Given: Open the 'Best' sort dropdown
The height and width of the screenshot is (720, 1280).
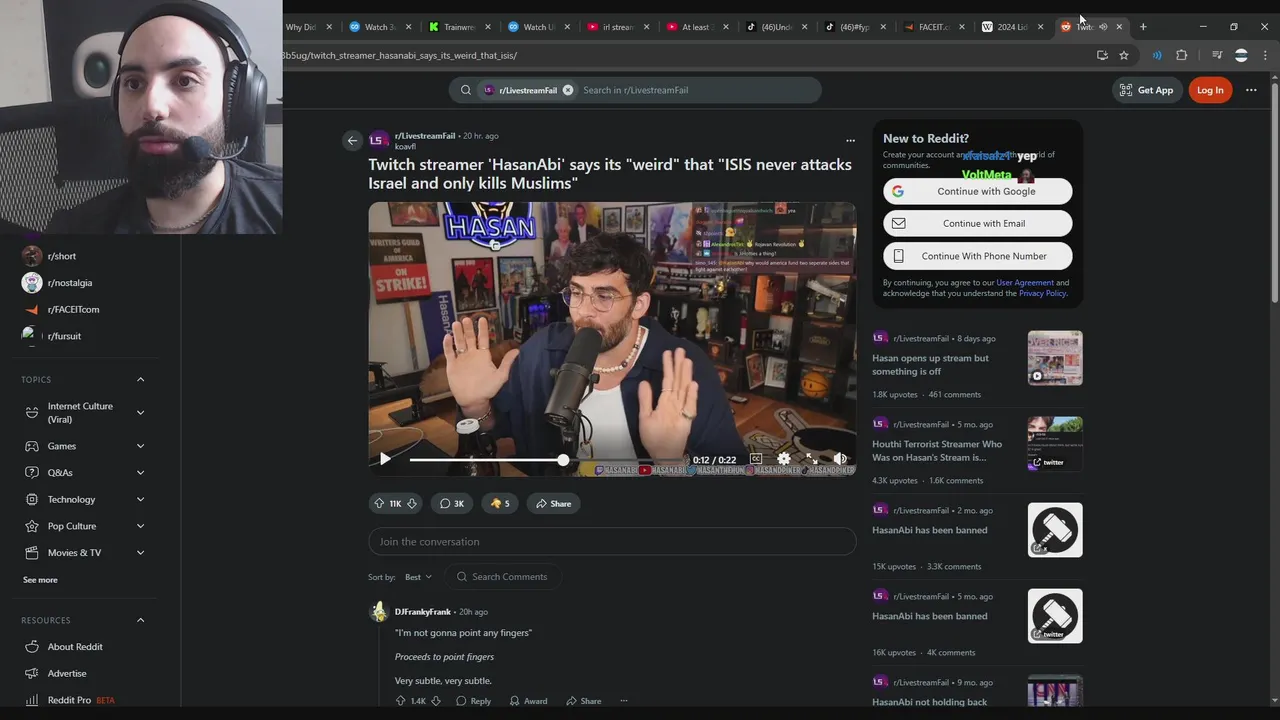Looking at the screenshot, I should click(418, 577).
